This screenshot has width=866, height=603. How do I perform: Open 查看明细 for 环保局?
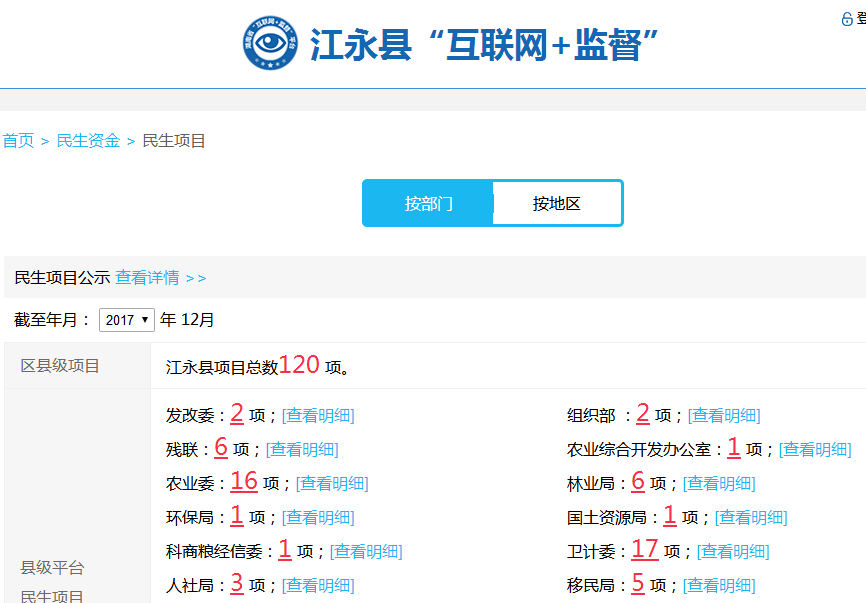pos(318,518)
